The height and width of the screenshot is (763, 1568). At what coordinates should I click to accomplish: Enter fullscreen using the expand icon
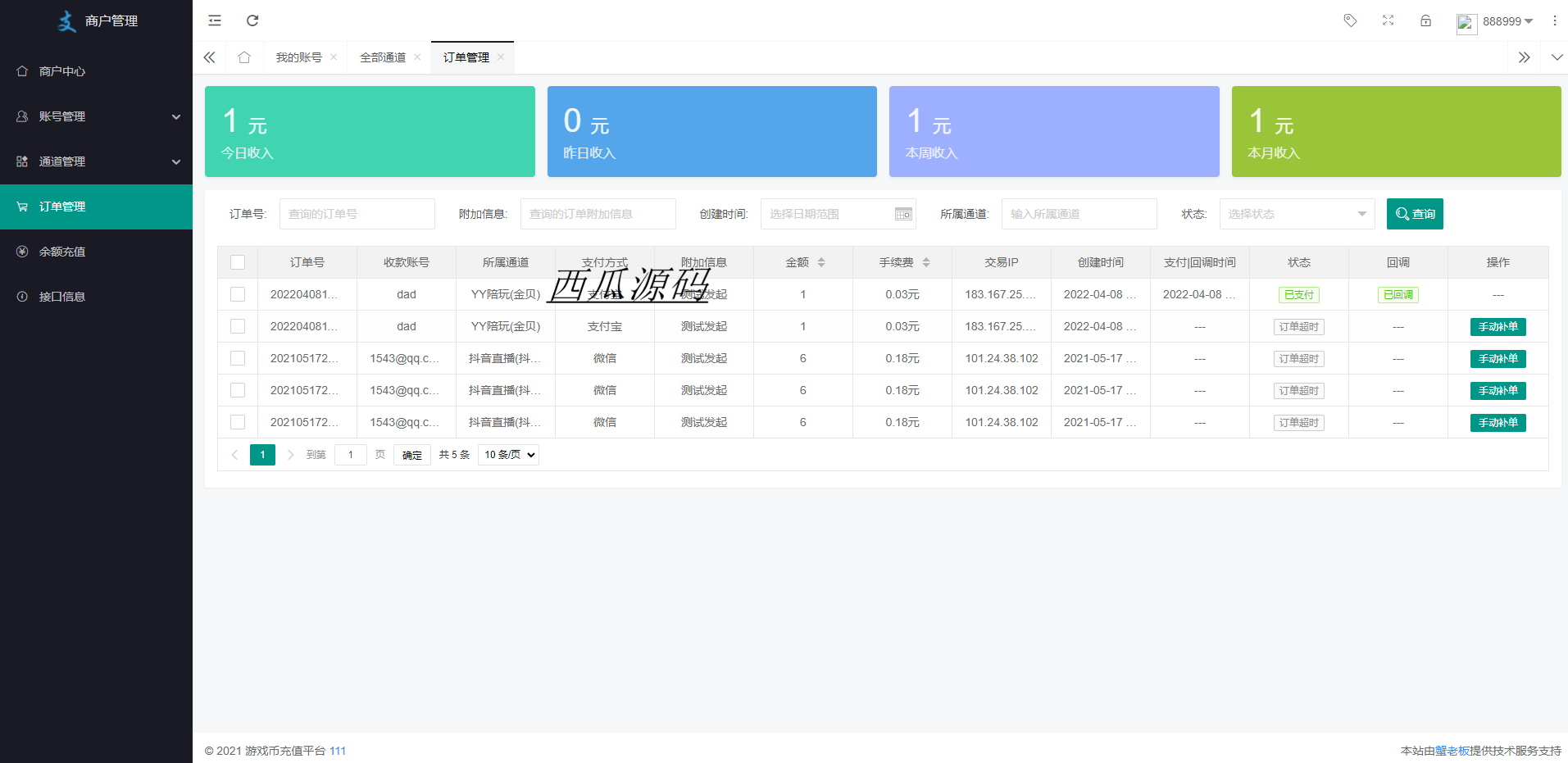click(1388, 20)
